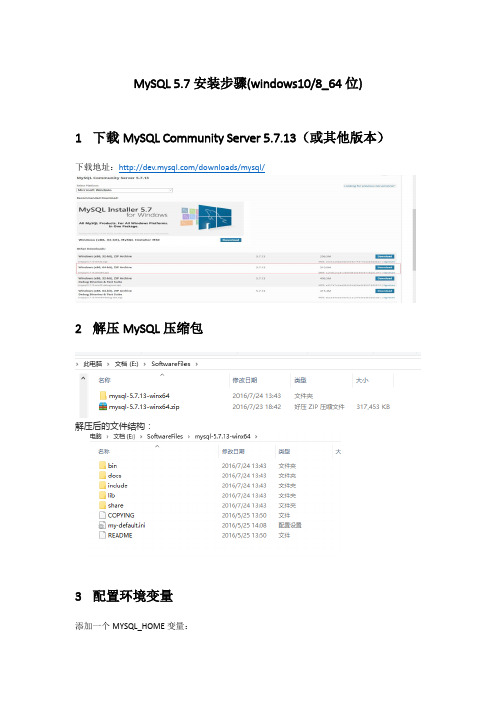Click 此电脑 in the breadcrumb path
This screenshot has width=496, height=702.
click(x=93, y=364)
